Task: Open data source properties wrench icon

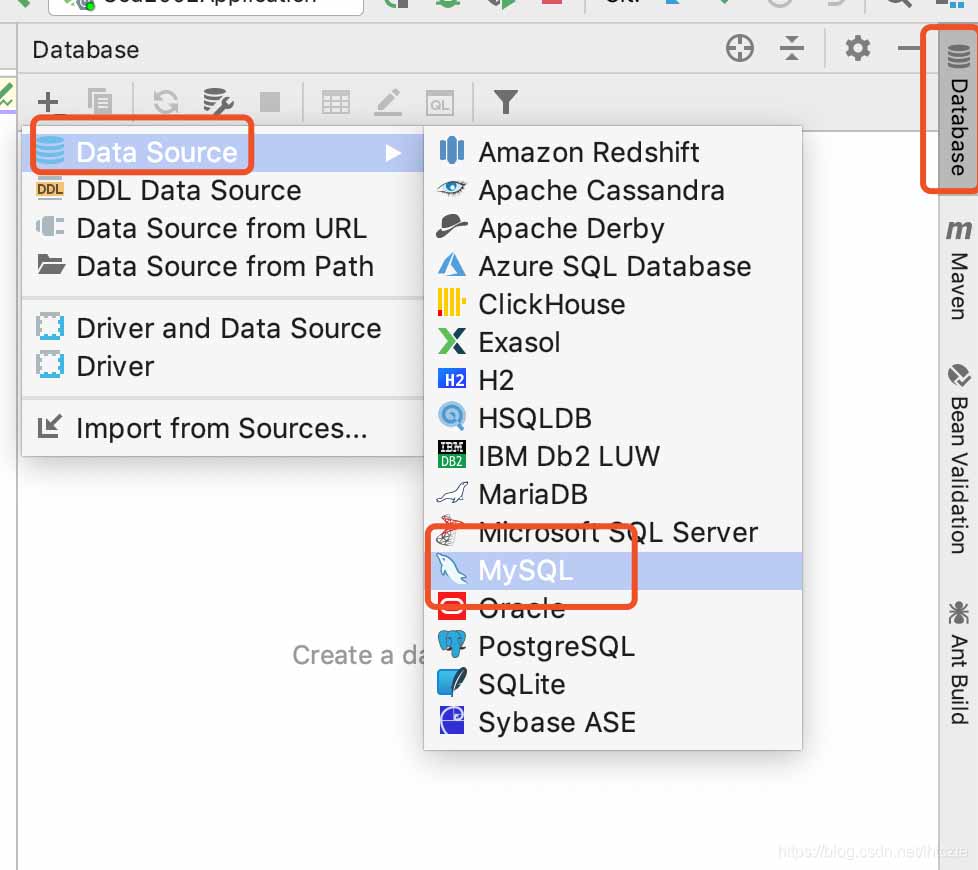Action: [218, 102]
